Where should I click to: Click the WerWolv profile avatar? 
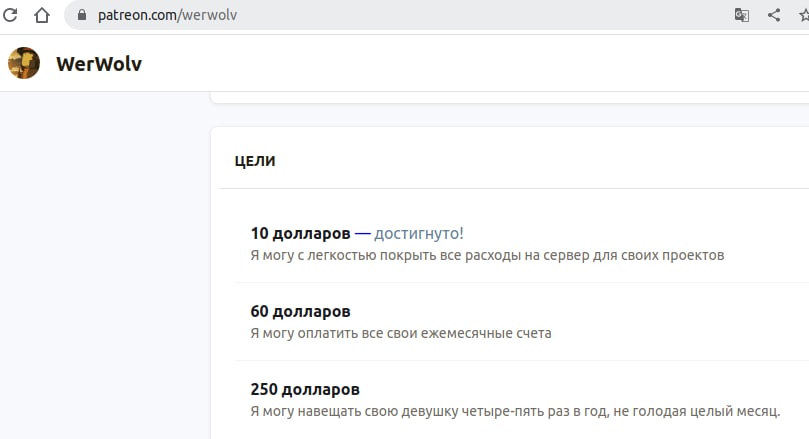24,64
